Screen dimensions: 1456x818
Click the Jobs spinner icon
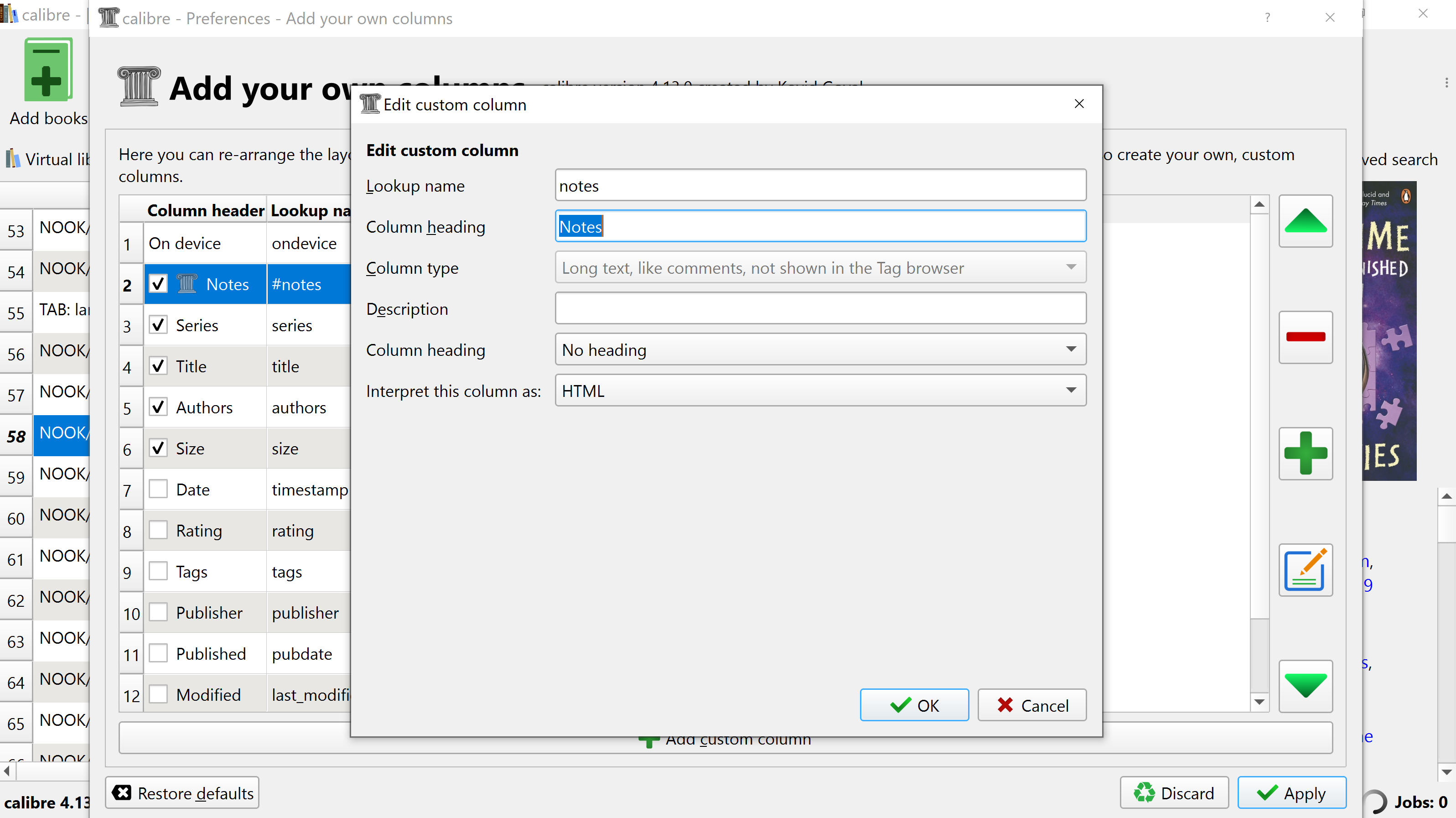[x=1375, y=802]
